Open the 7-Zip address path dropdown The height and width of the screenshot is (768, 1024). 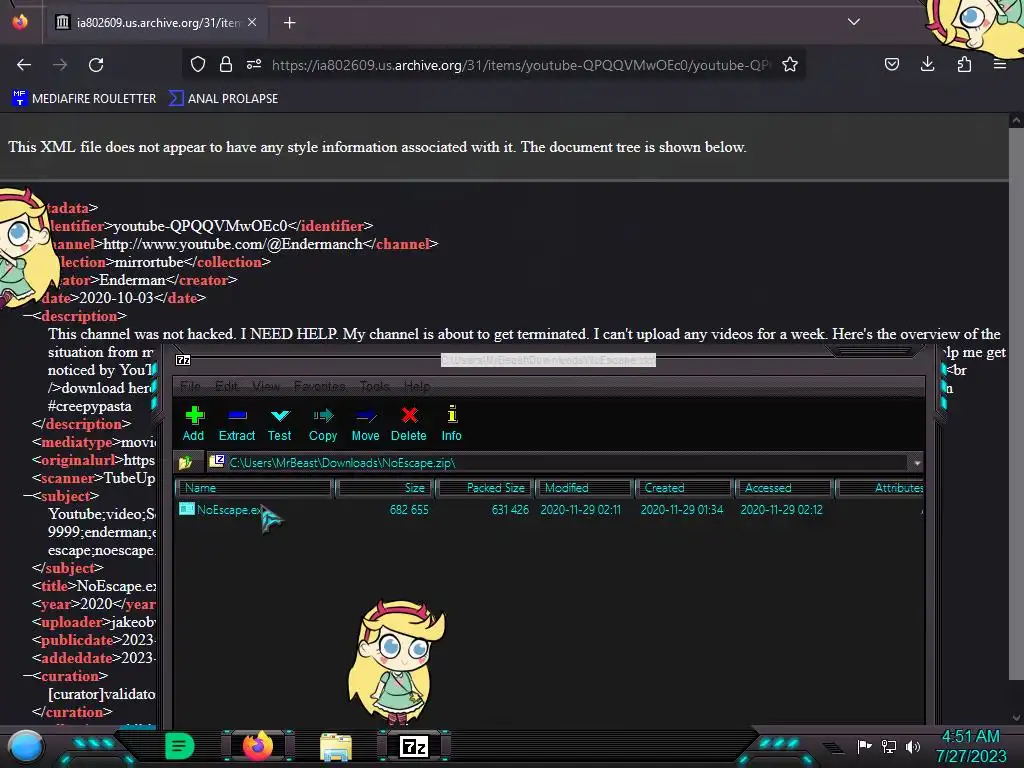coord(917,463)
